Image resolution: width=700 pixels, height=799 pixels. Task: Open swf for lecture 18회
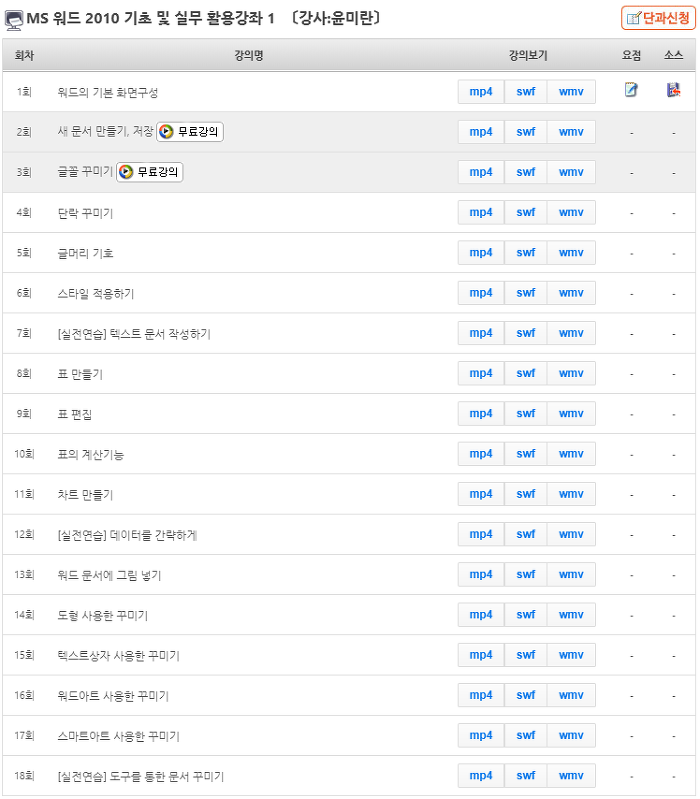point(526,776)
